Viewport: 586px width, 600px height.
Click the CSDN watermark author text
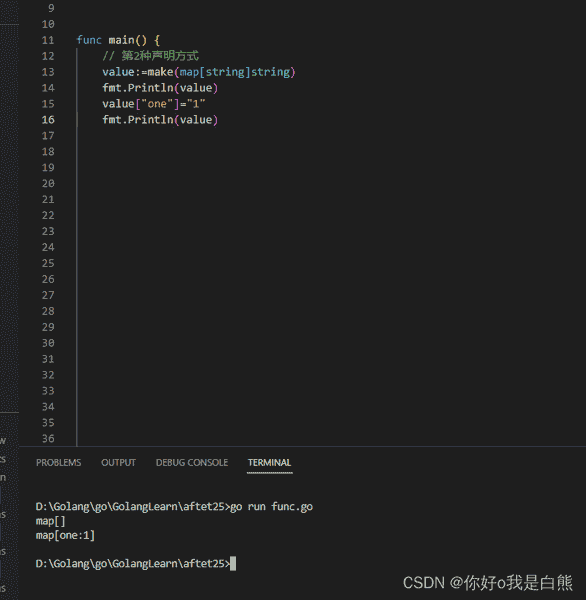(x=488, y=583)
